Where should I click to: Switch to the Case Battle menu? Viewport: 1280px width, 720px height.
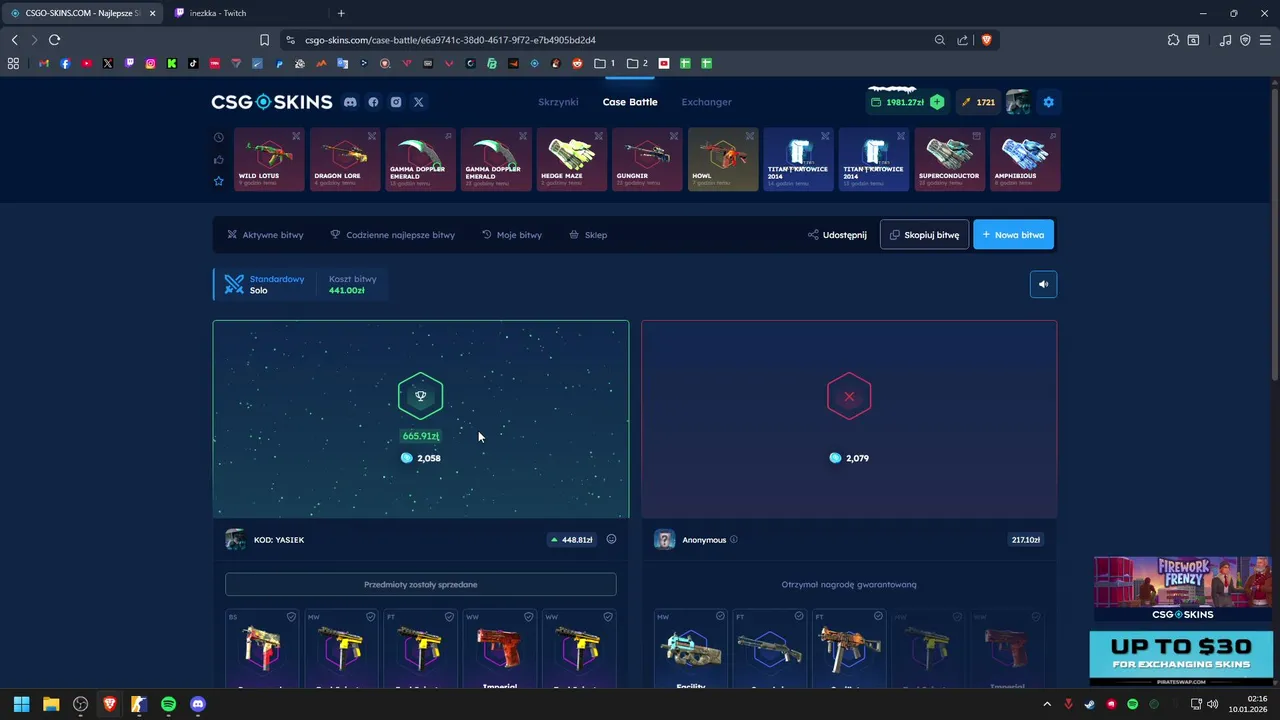(x=630, y=102)
